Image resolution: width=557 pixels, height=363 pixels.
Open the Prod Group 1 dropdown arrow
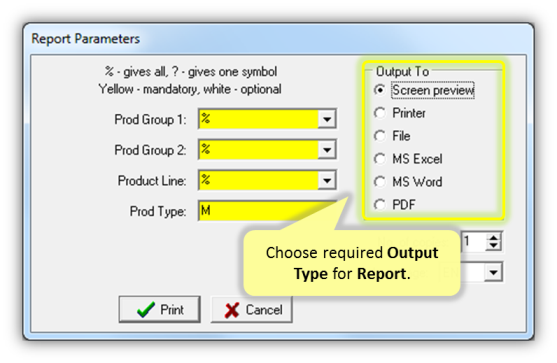click(327, 119)
